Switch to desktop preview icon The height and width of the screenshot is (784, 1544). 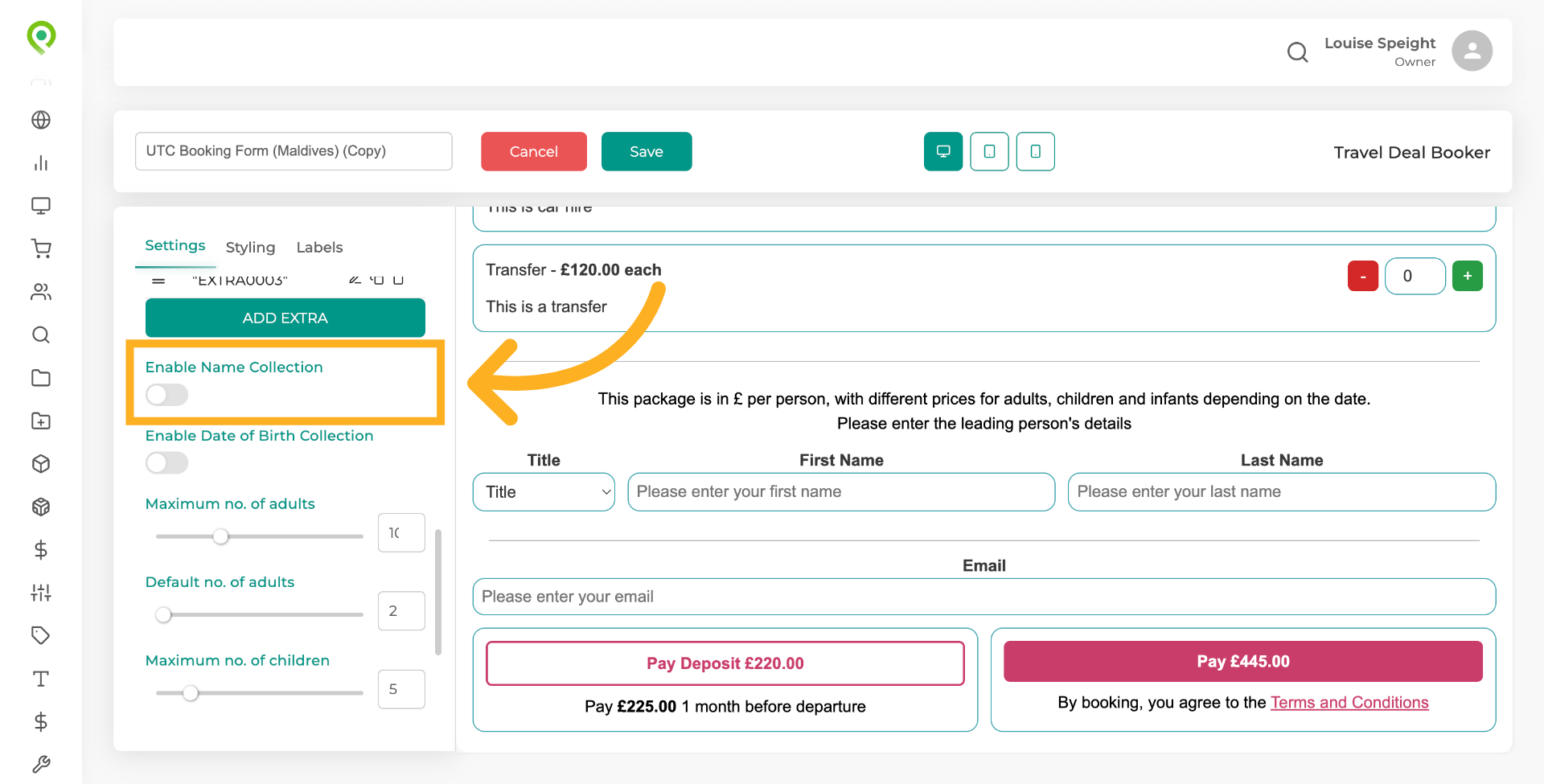click(943, 151)
